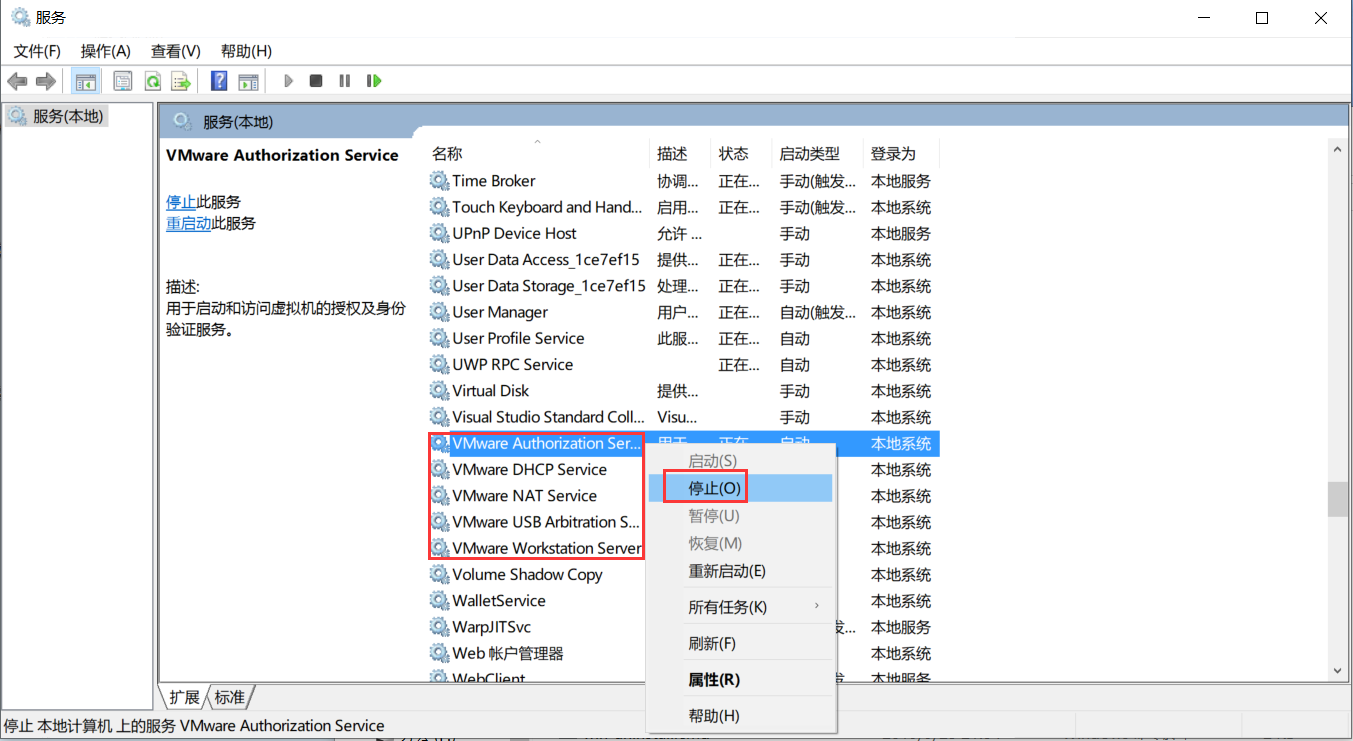
Task: Click the Forward arrow toolbar icon
Action: [x=45, y=81]
